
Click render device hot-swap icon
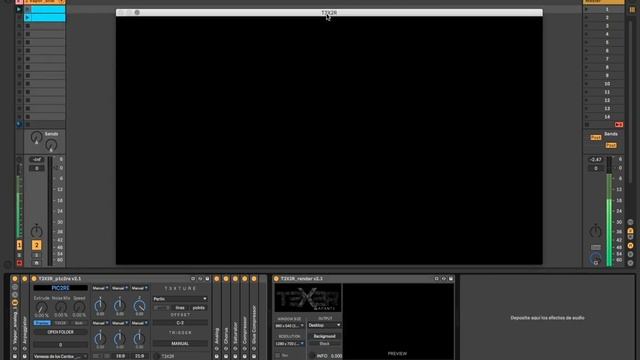[444, 279]
